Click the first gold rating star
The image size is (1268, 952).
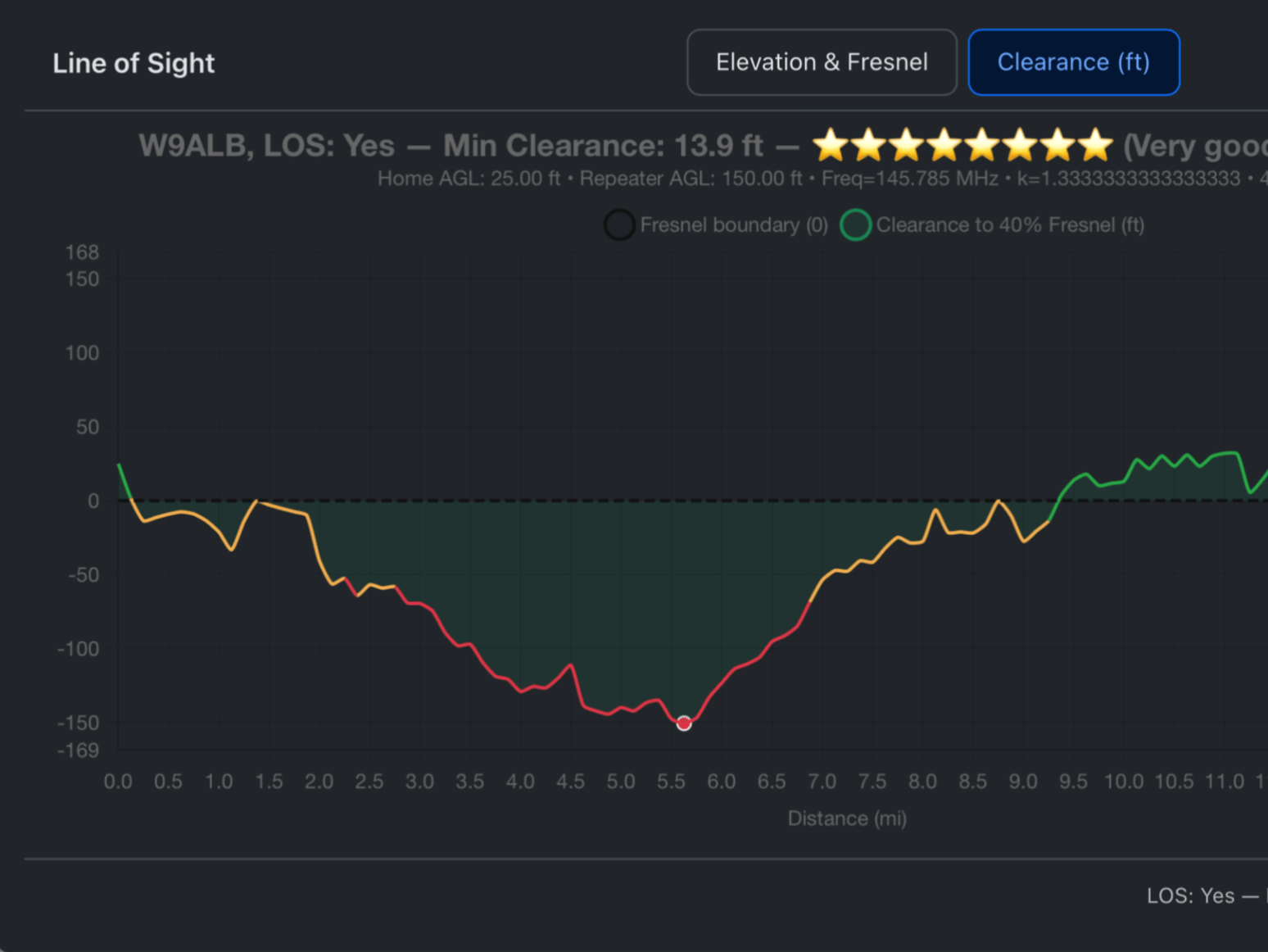click(x=831, y=145)
